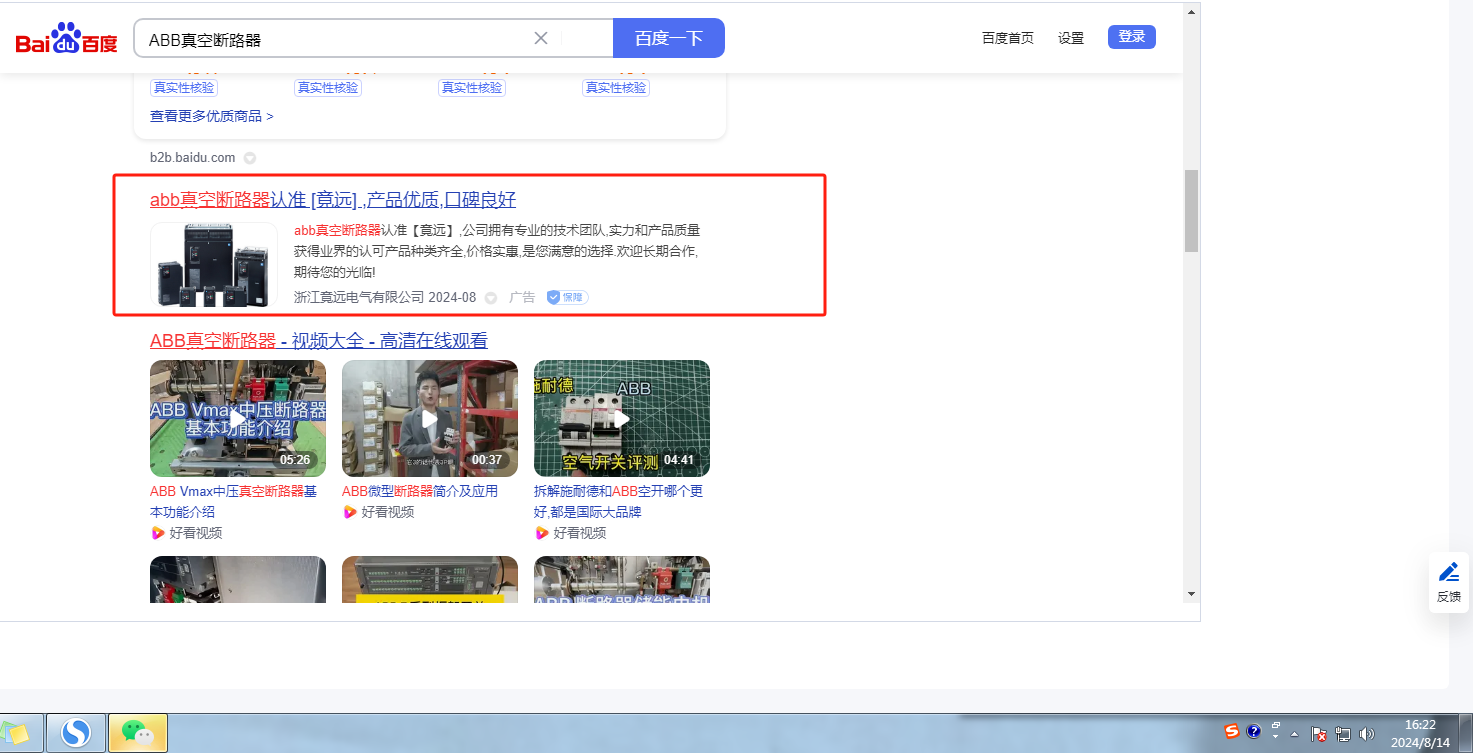Open the 设置 menu

point(1071,38)
